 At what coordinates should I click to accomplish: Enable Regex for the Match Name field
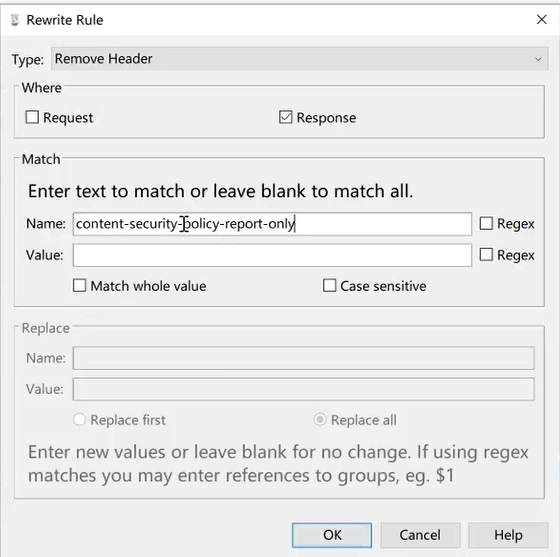click(486, 224)
